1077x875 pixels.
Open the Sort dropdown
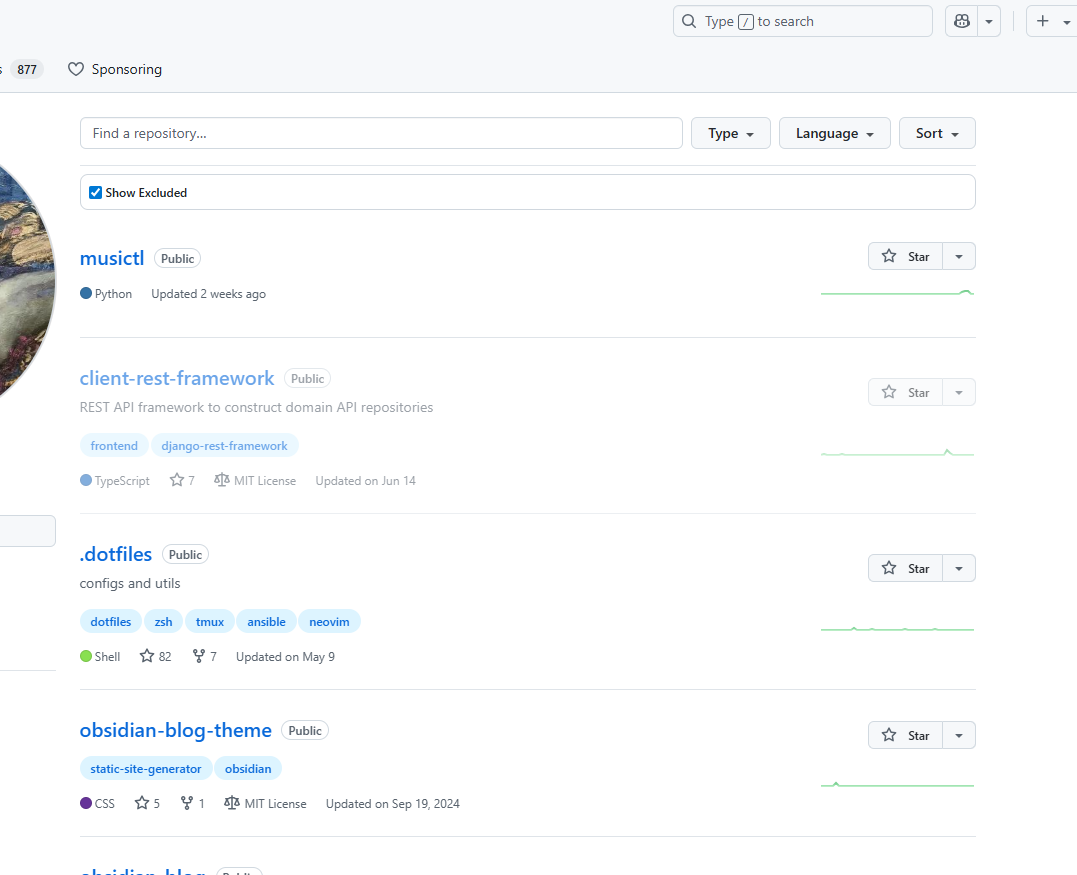[x=937, y=133]
